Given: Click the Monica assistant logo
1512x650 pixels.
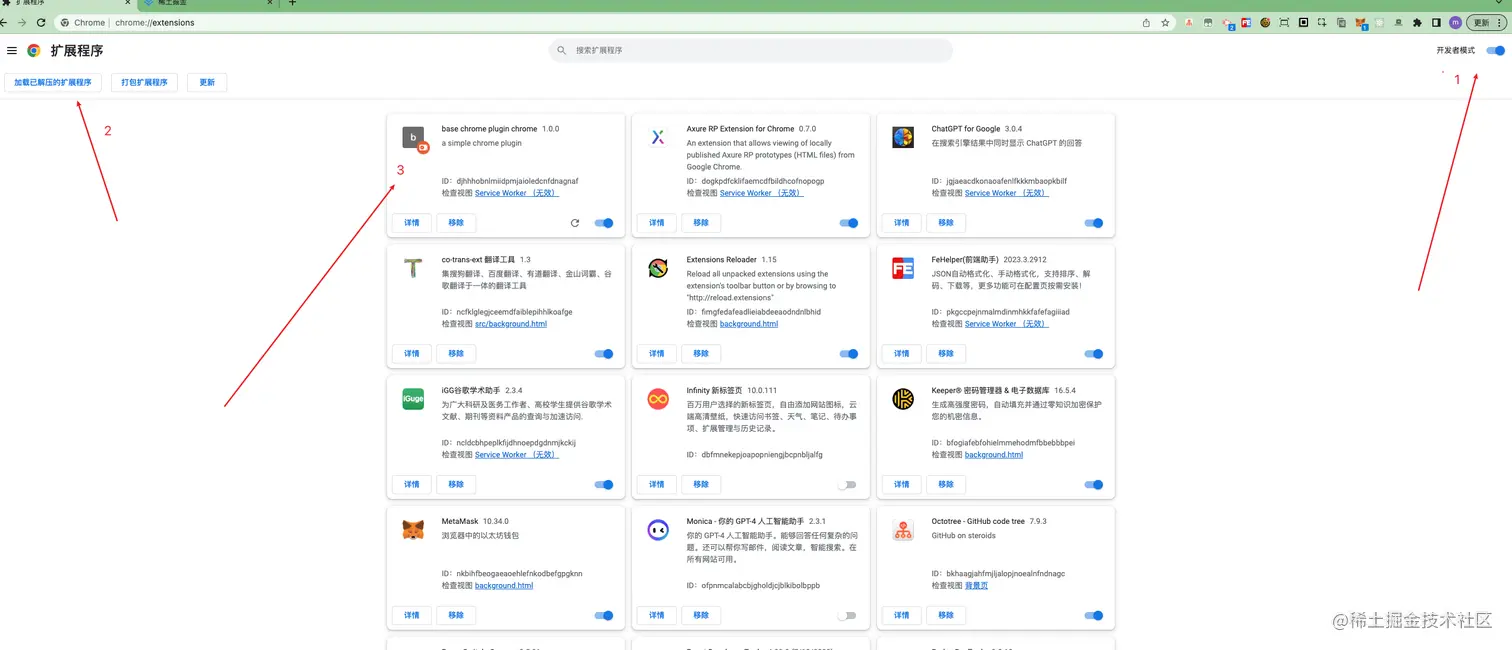Looking at the screenshot, I should (658, 530).
